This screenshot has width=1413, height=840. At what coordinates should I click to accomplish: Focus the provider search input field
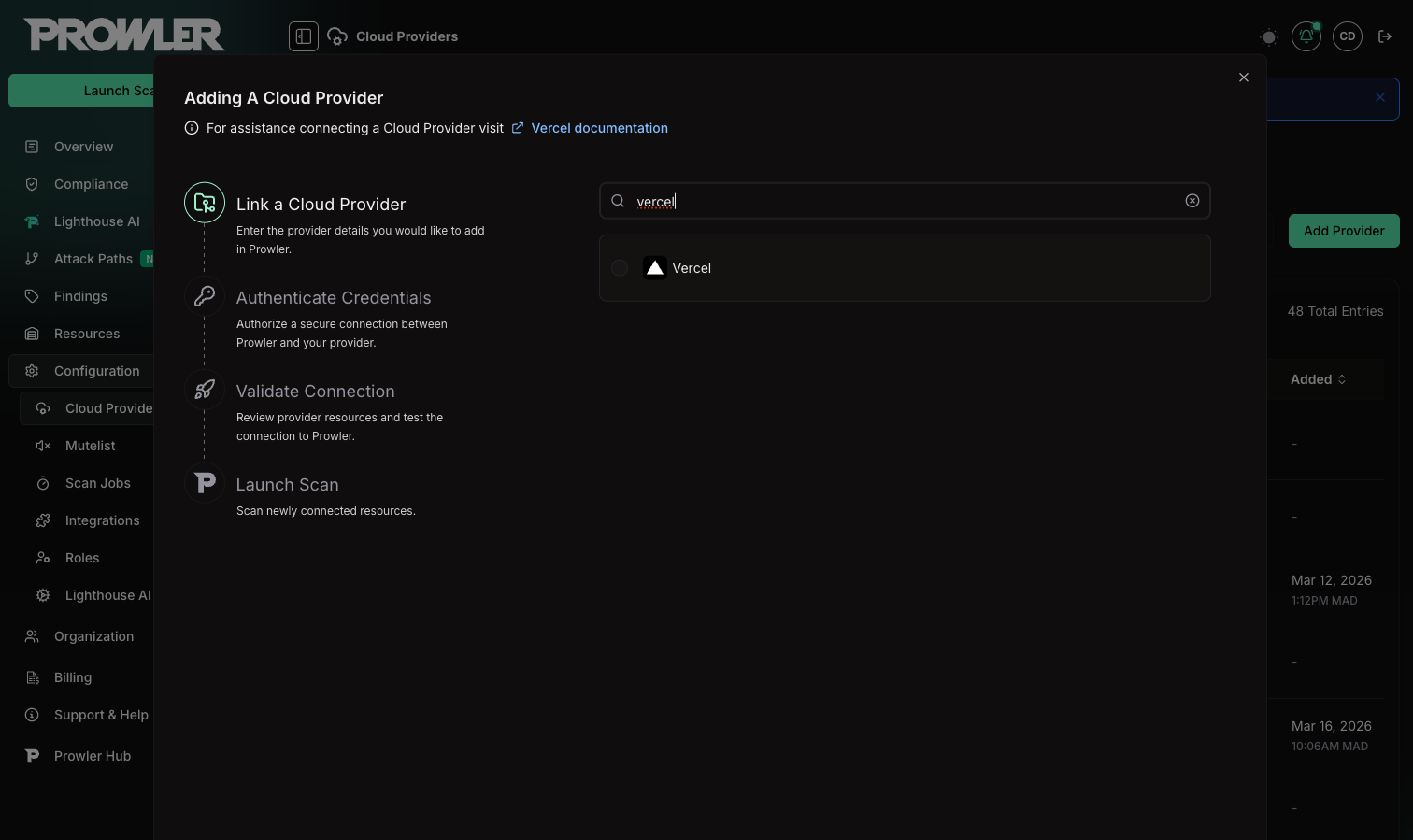(x=905, y=201)
